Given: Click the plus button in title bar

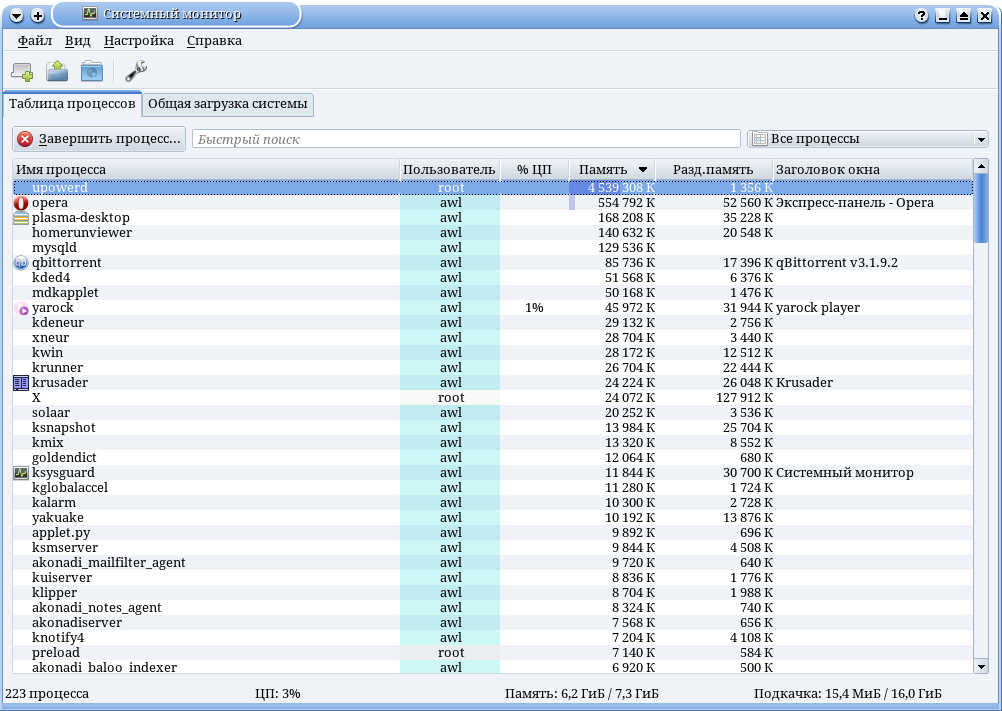Looking at the screenshot, I should point(38,16).
